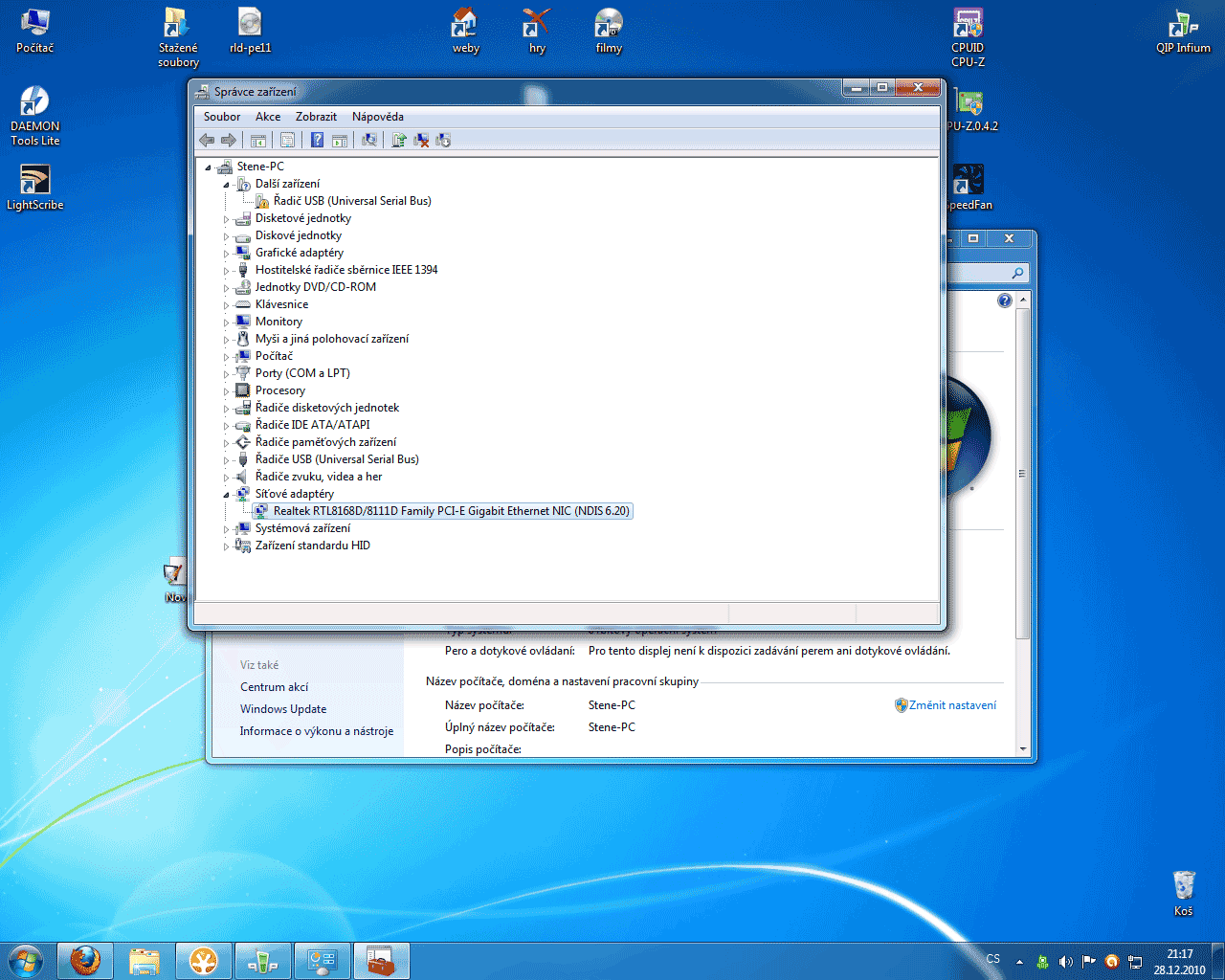Click the Uninstall device toolbar icon
The image size is (1225, 980).
pyautogui.click(x=421, y=141)
